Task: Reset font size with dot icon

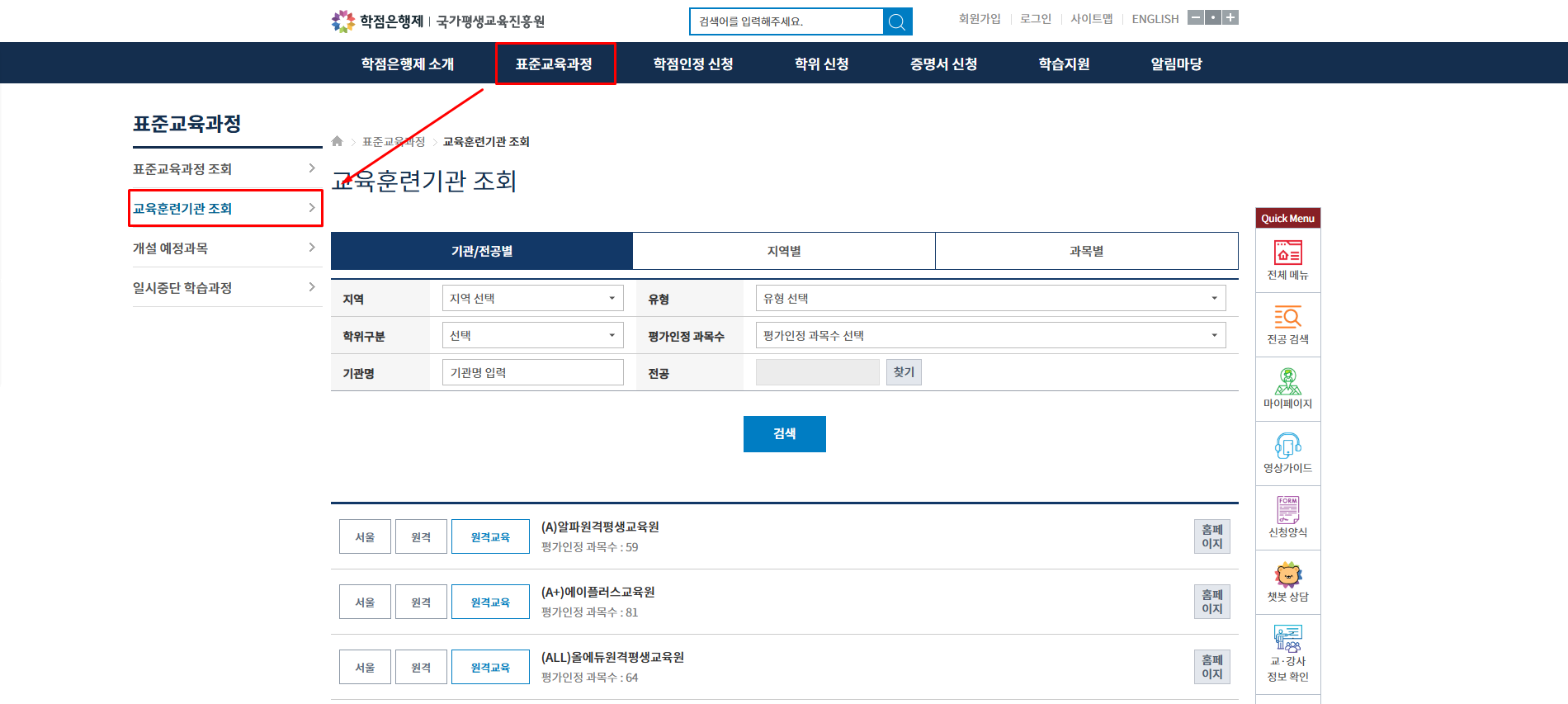Action: click(x=1212, y=17)
